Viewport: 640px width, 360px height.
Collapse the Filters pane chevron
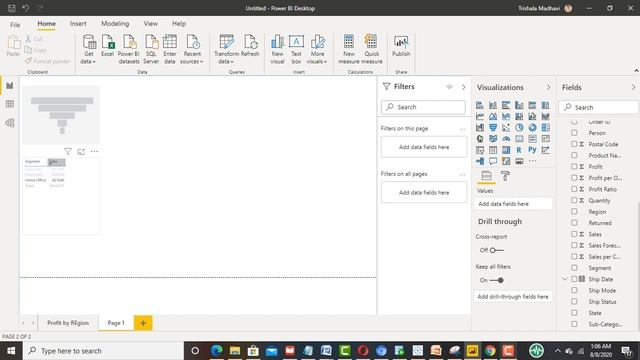pos(464,87)
